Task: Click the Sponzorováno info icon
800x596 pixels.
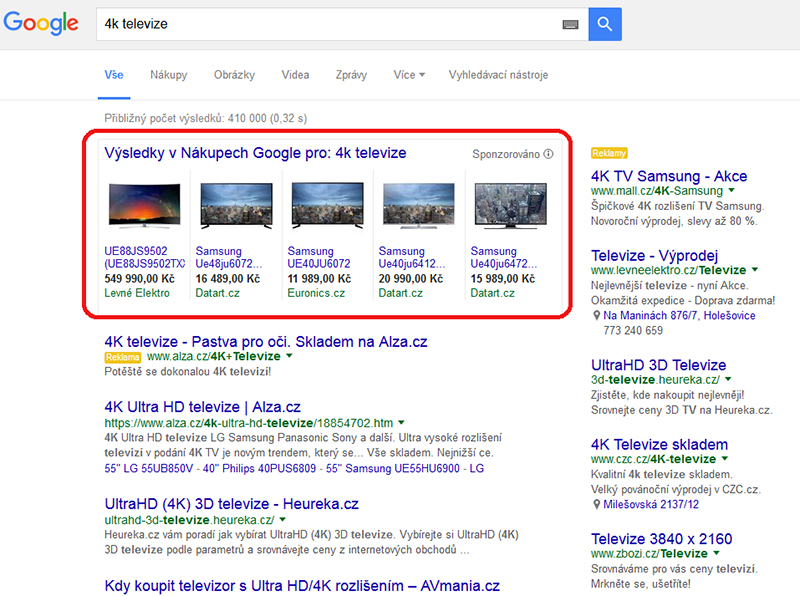Action: coord(548,154)
